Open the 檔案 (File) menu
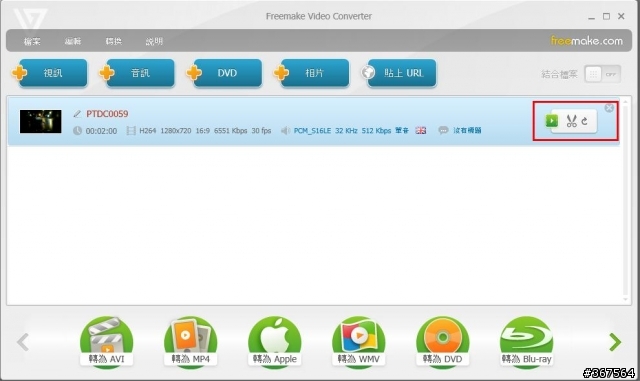 point(32,41)
